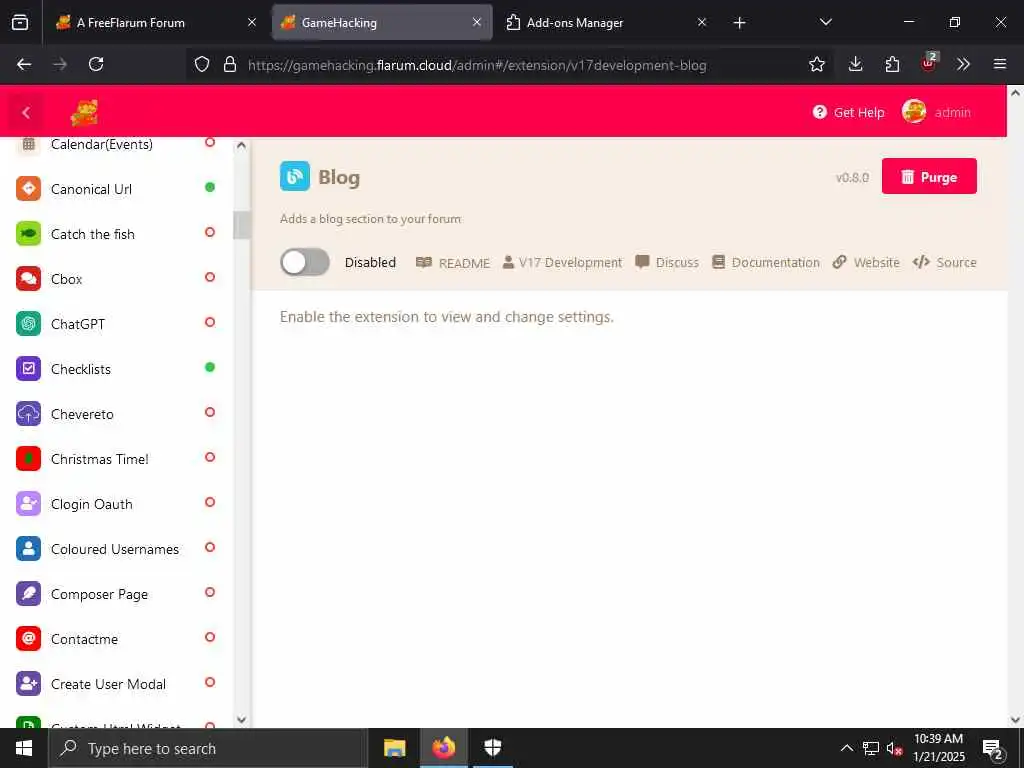This screenshot has width=1024, height=768.
Task: Show hidden system tray icons
Action: point(846,748)
